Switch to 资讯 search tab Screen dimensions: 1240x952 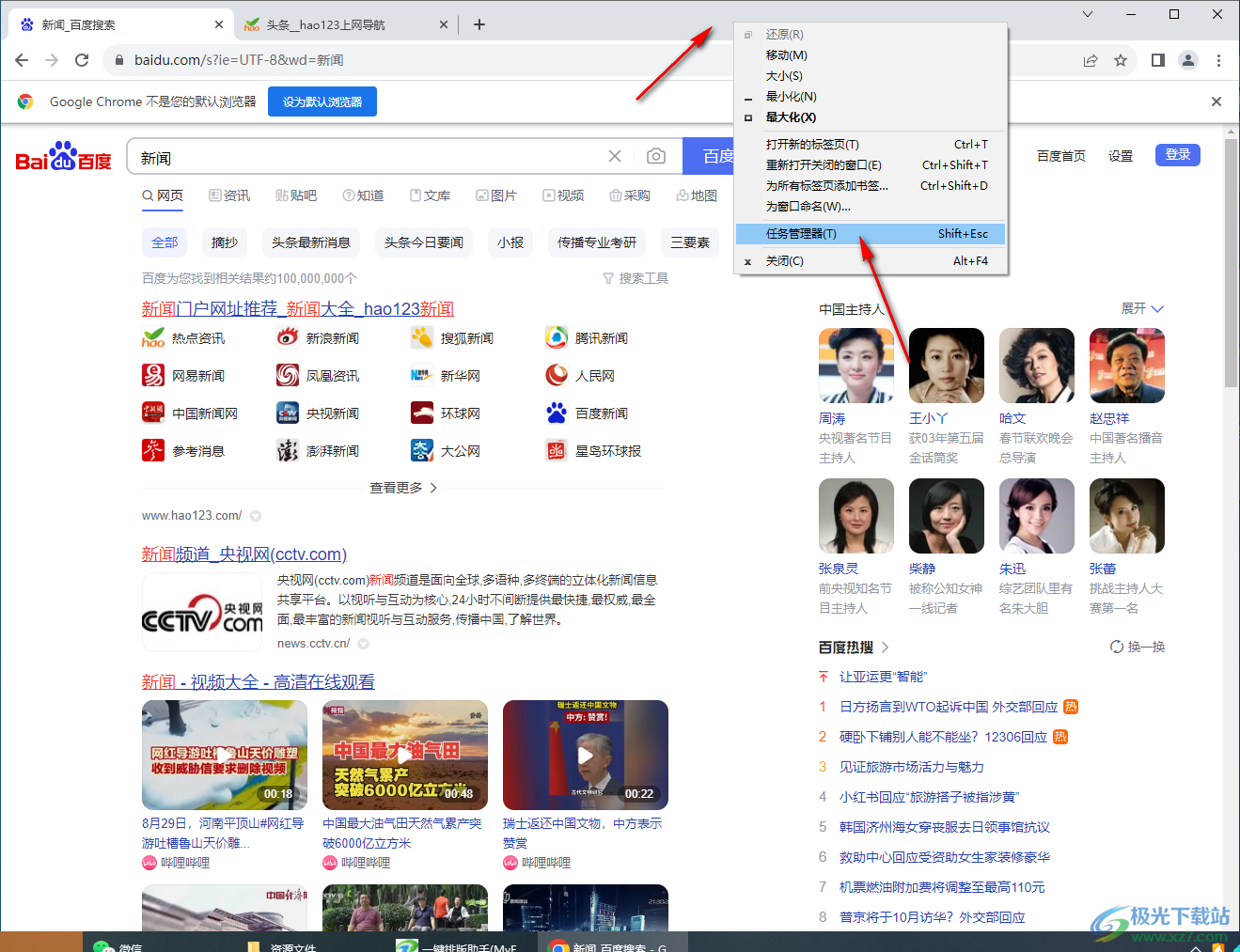[x=229, y=195]
